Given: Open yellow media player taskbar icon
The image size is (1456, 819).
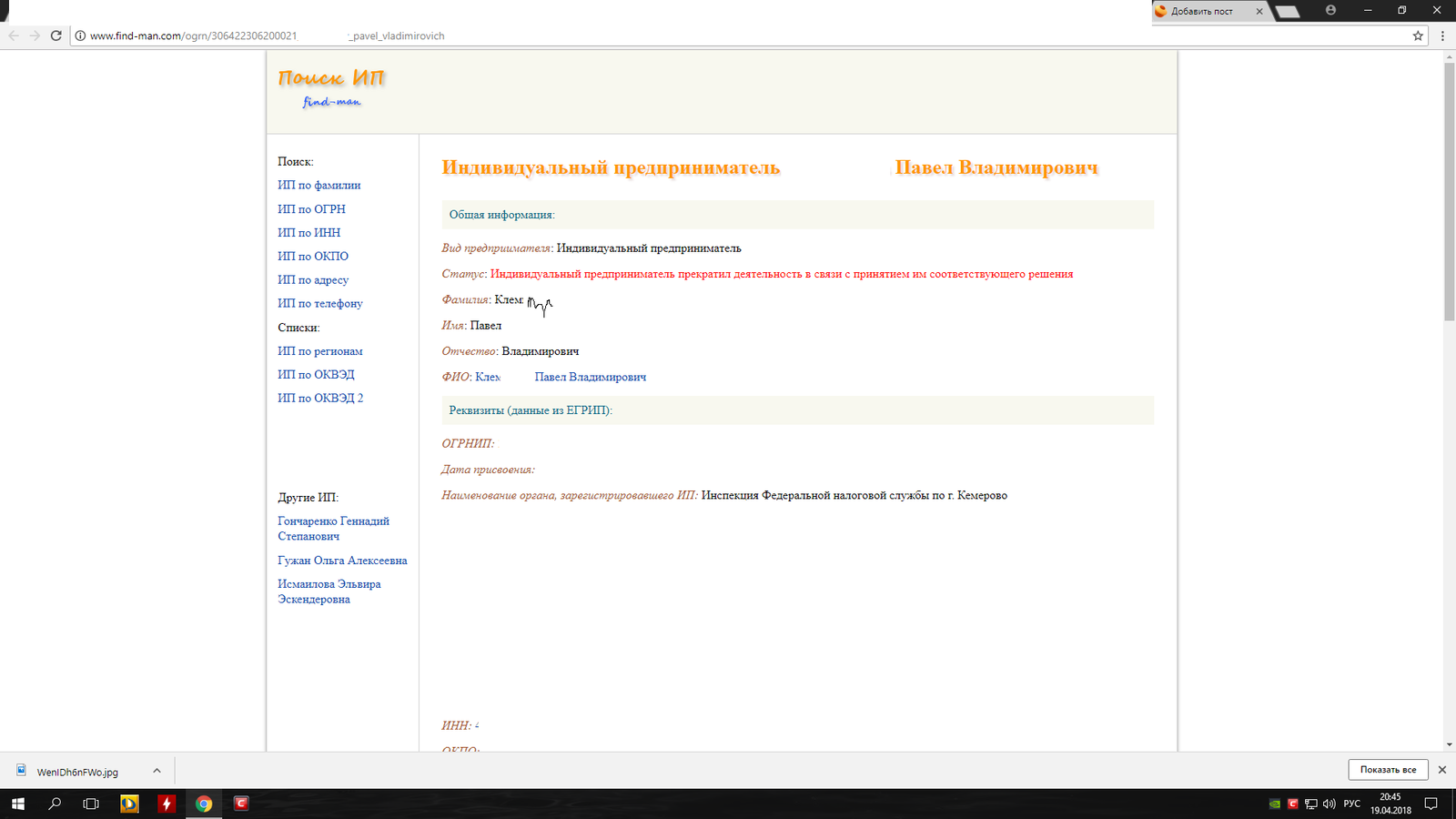Looking at the screenshot, I should point(129,804).
